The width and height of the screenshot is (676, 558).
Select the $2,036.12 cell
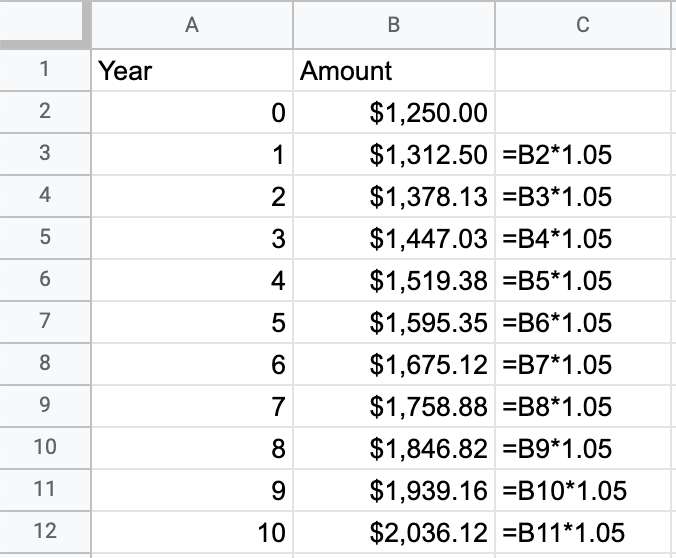coord(394,532)
